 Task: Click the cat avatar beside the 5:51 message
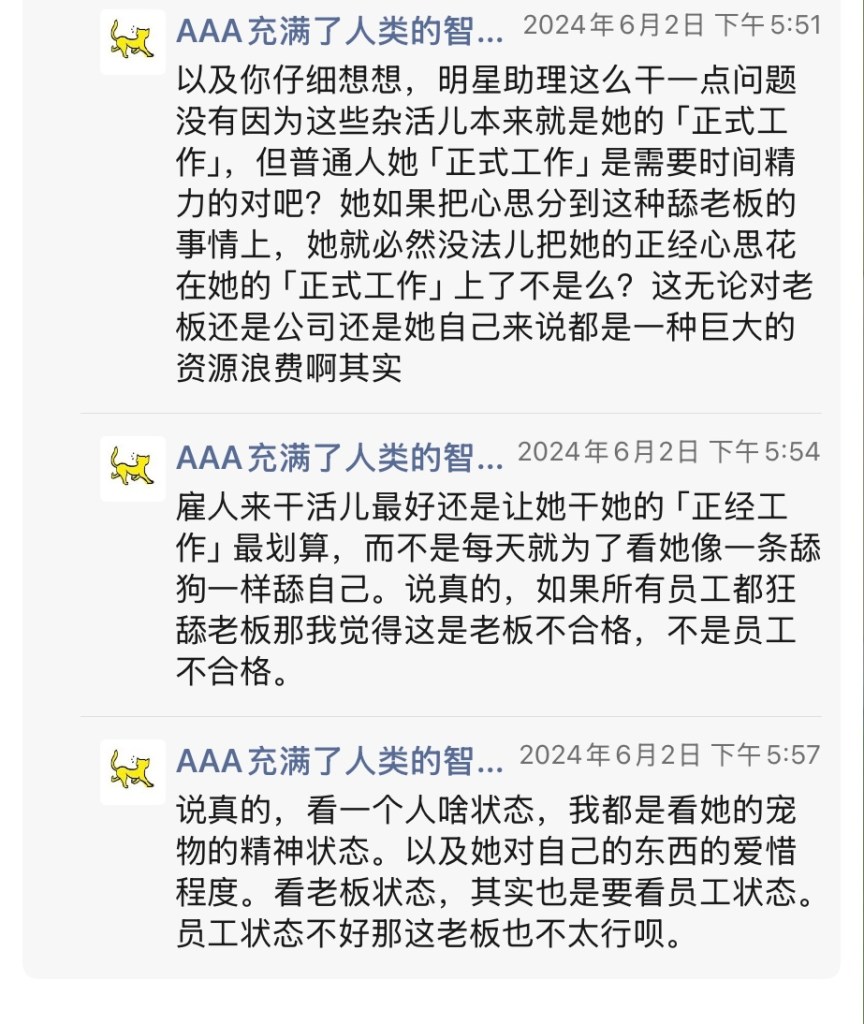[x=133, y=41]
